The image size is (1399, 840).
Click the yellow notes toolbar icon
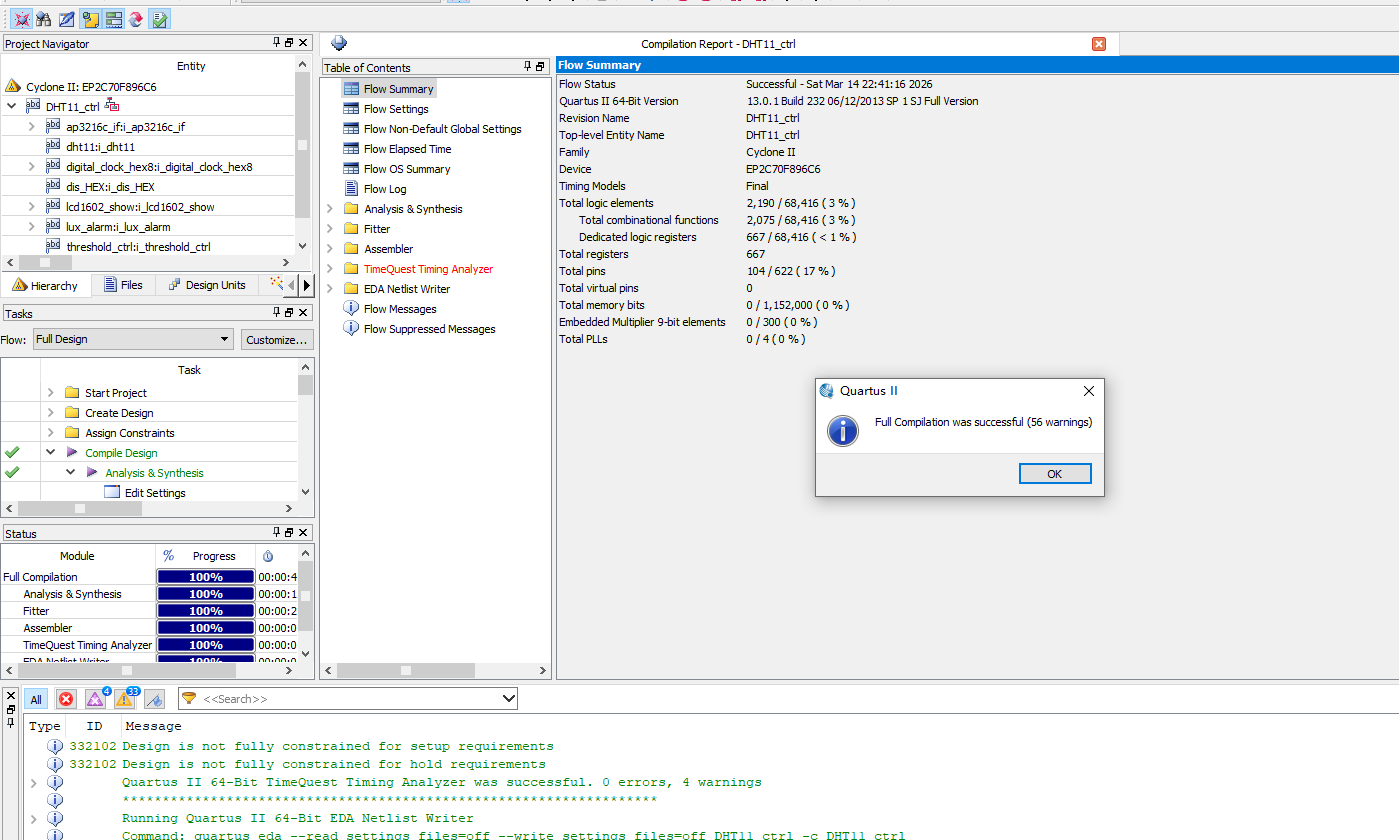(x=91, y=19)
